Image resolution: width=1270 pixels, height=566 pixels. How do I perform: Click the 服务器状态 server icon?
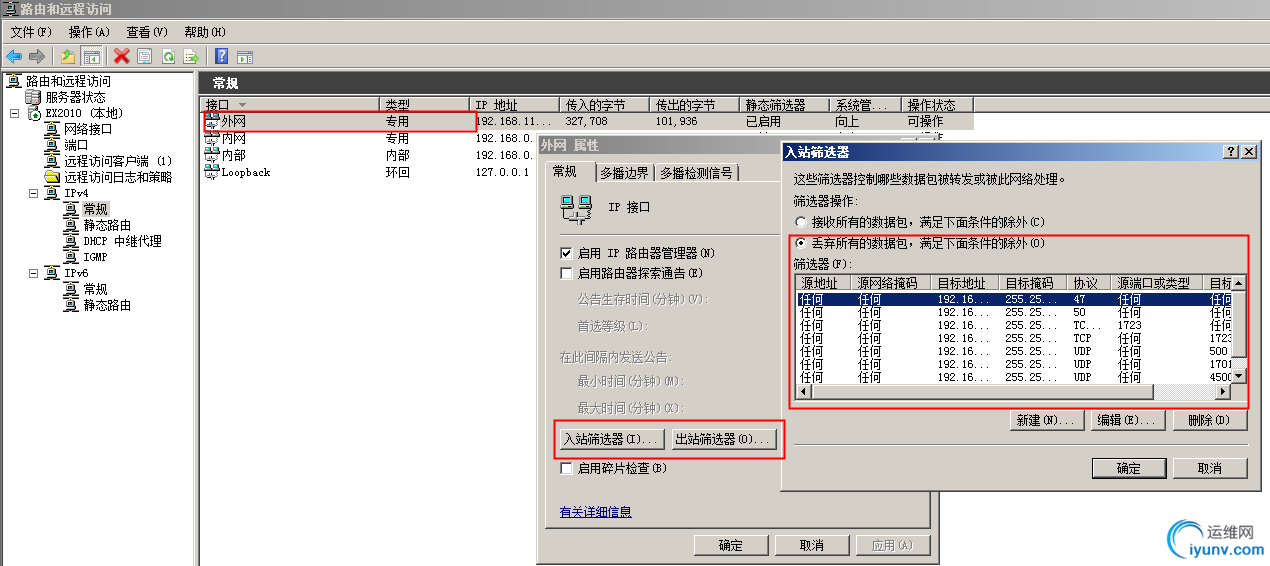[33, 97]
